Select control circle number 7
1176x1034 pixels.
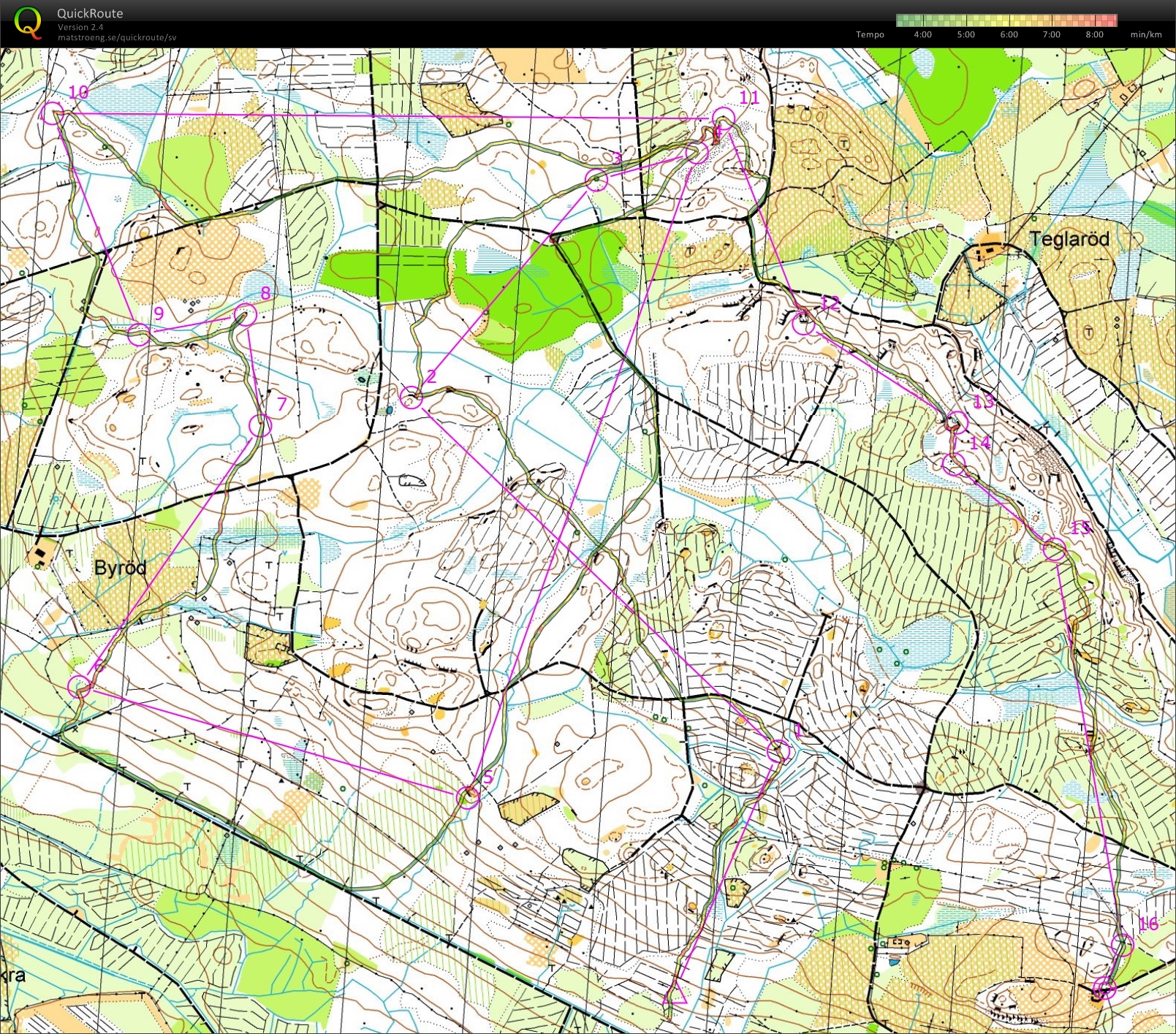[x=260, y=425]
